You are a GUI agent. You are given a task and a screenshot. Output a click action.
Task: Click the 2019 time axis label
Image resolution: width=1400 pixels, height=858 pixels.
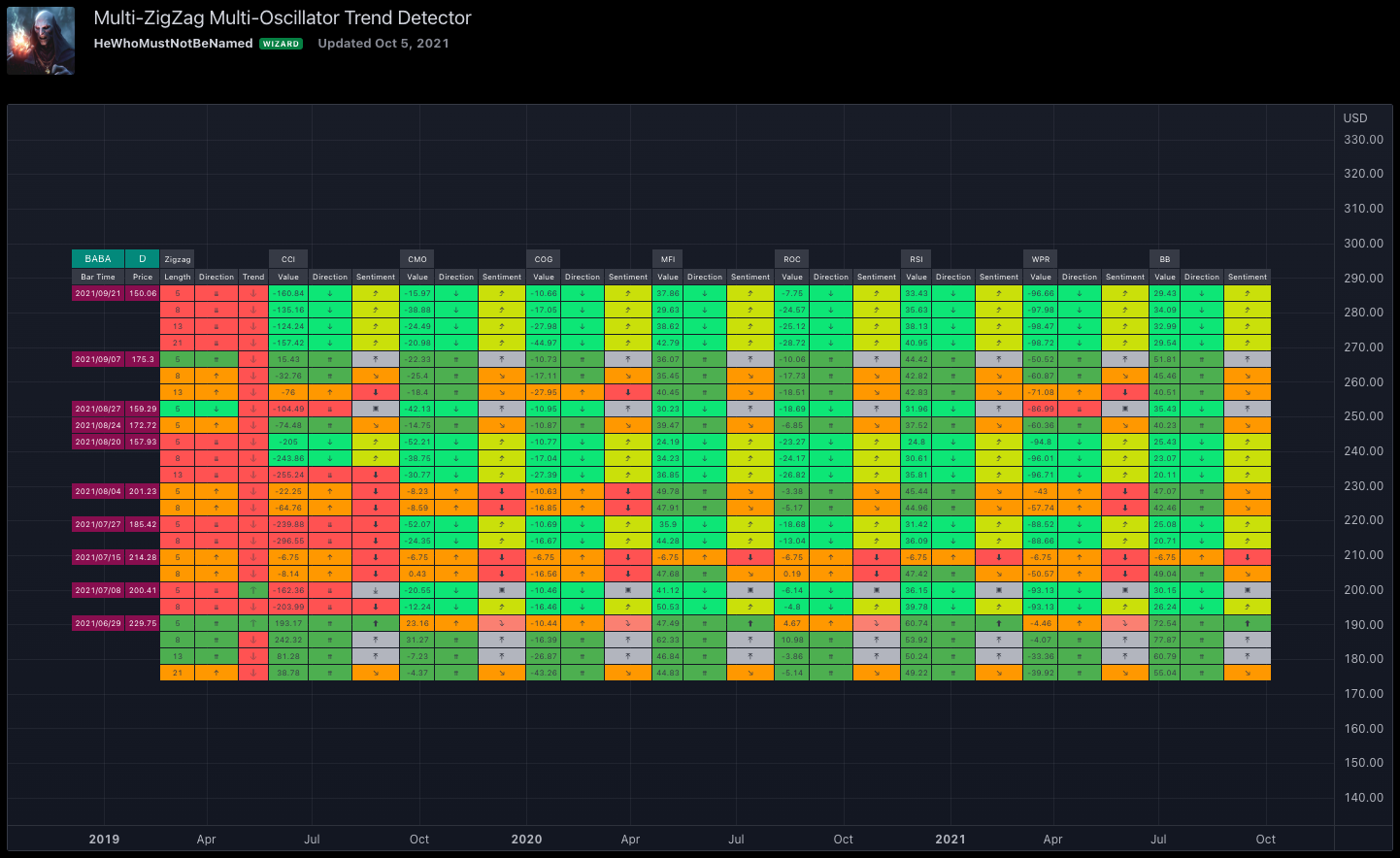(104, 840)
